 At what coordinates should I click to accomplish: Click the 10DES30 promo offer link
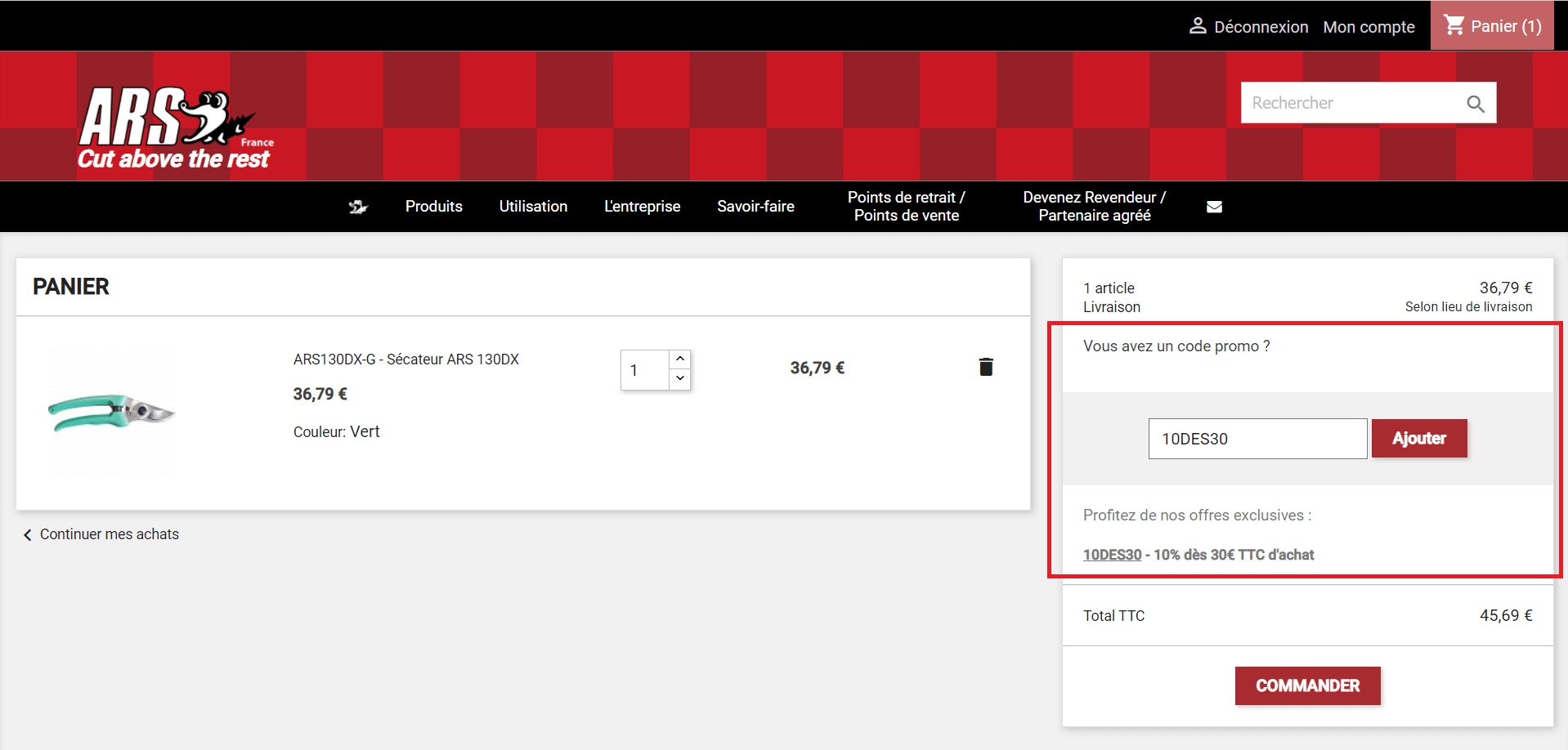pos(1112,555)
